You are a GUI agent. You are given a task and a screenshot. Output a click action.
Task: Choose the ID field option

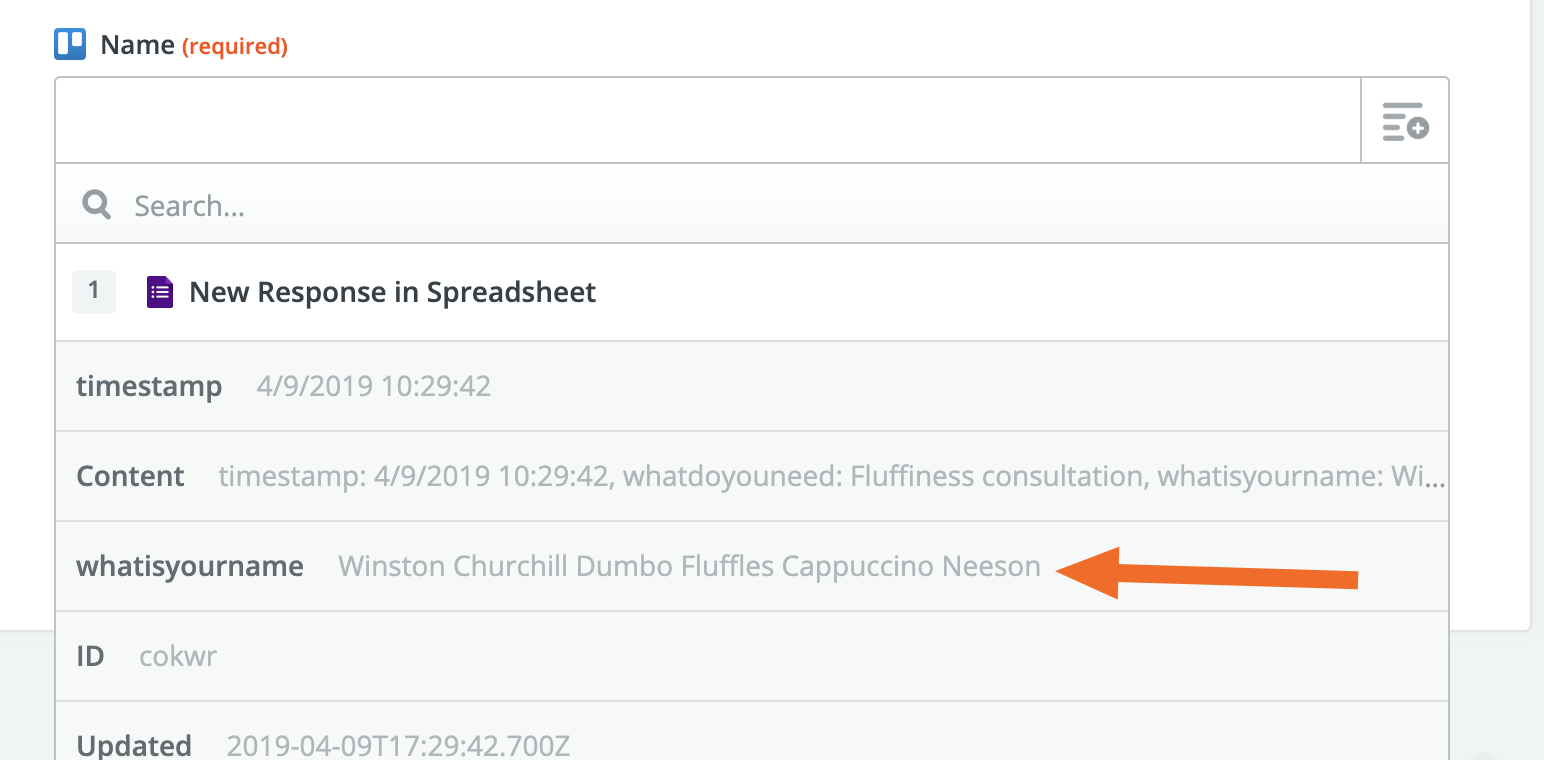pyautogui.click(x=752, y=656)
